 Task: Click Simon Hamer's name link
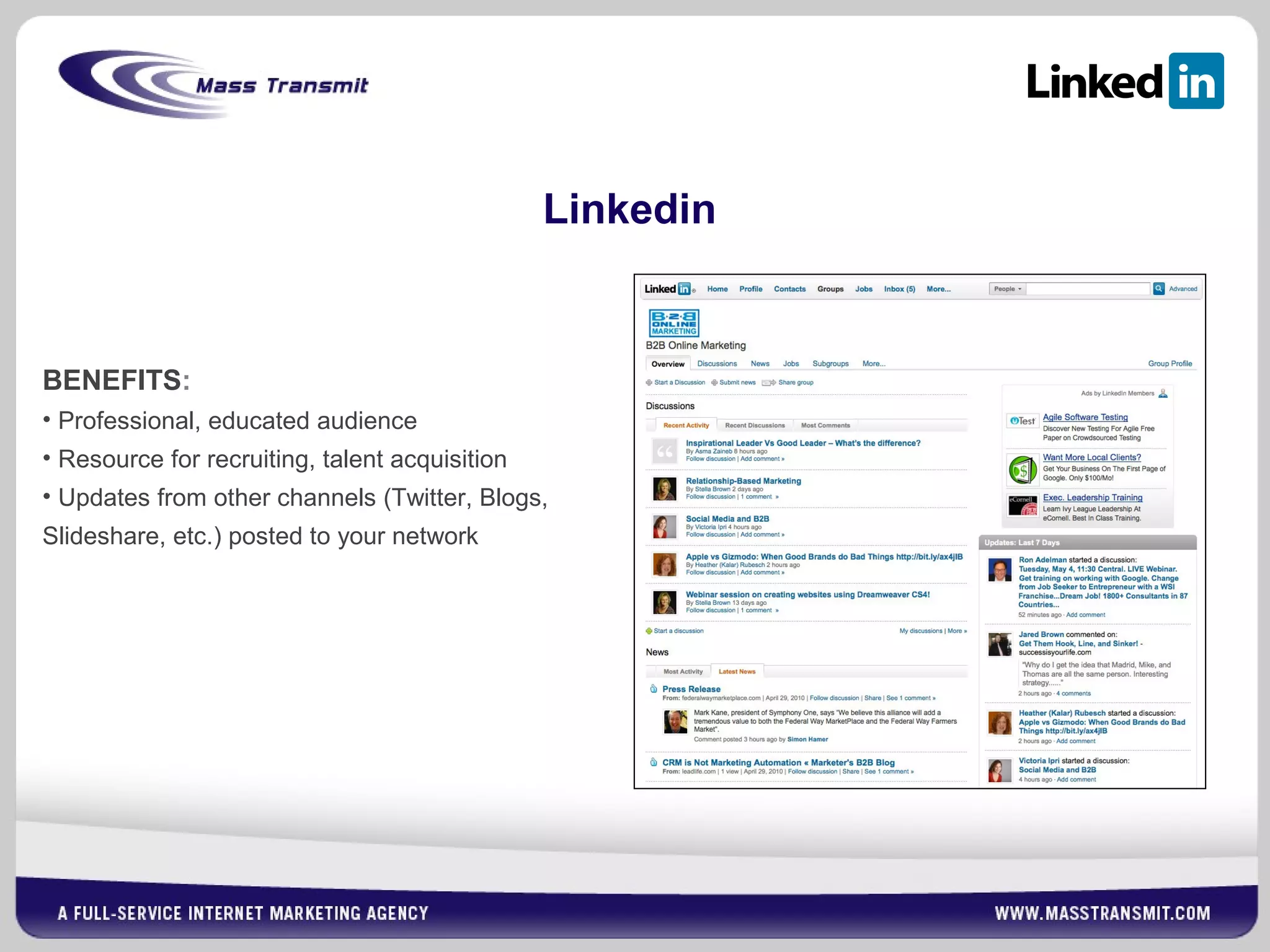coord(807,739)
